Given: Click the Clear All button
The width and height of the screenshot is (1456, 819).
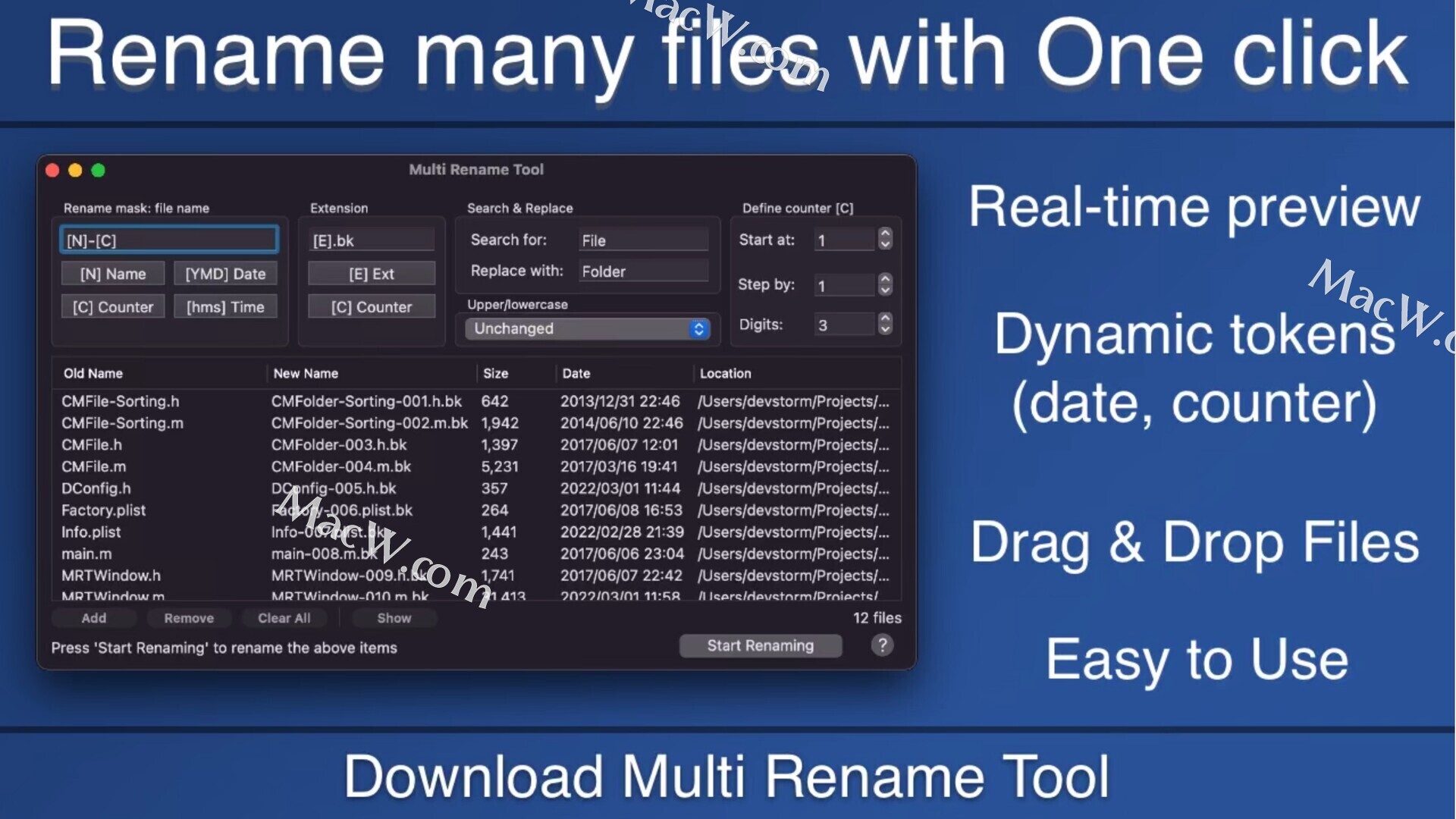Looking at the screenshot, I should coord(284,618).
